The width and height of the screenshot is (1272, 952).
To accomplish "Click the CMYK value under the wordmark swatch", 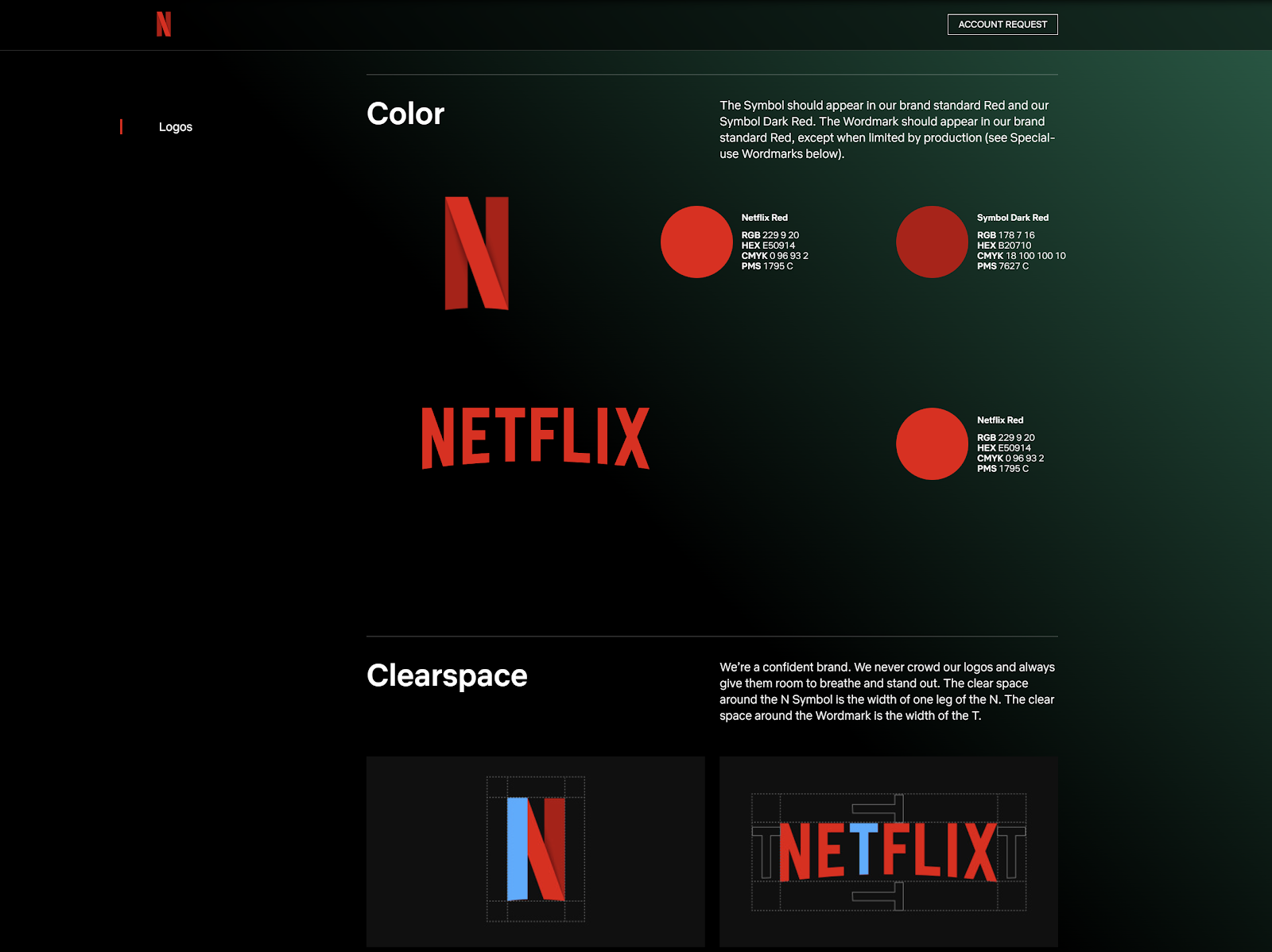I will (1009, 458).
